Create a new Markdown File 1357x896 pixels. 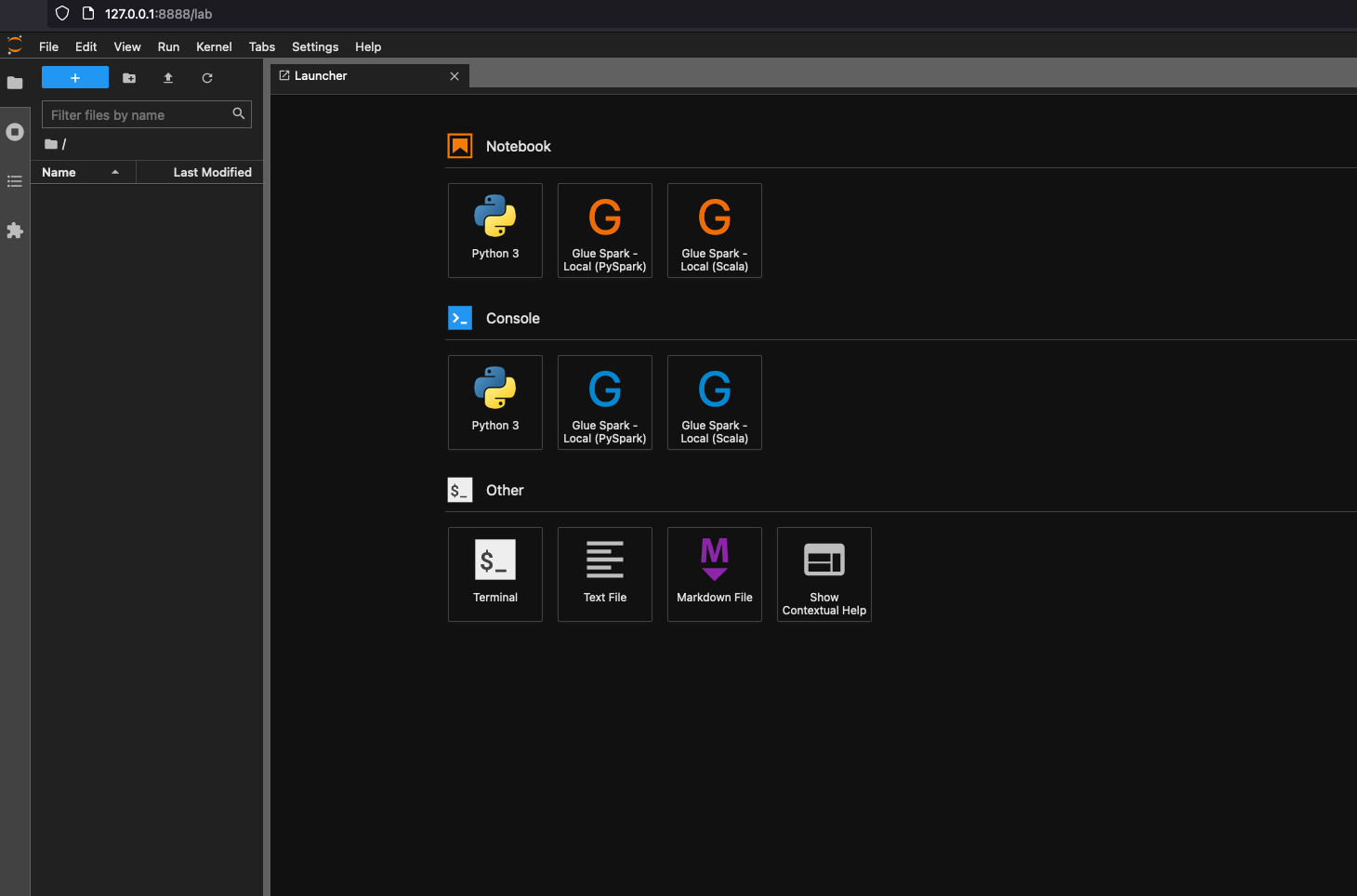click(715, 573)
